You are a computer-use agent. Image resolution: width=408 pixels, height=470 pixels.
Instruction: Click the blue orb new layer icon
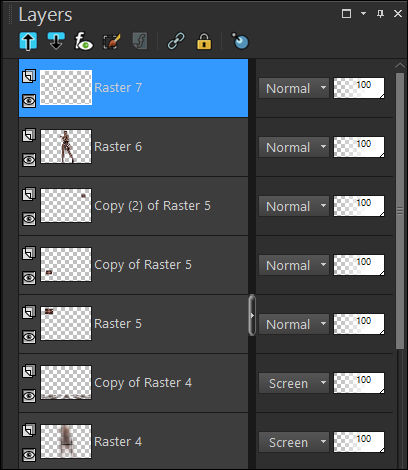coord(240,41)
